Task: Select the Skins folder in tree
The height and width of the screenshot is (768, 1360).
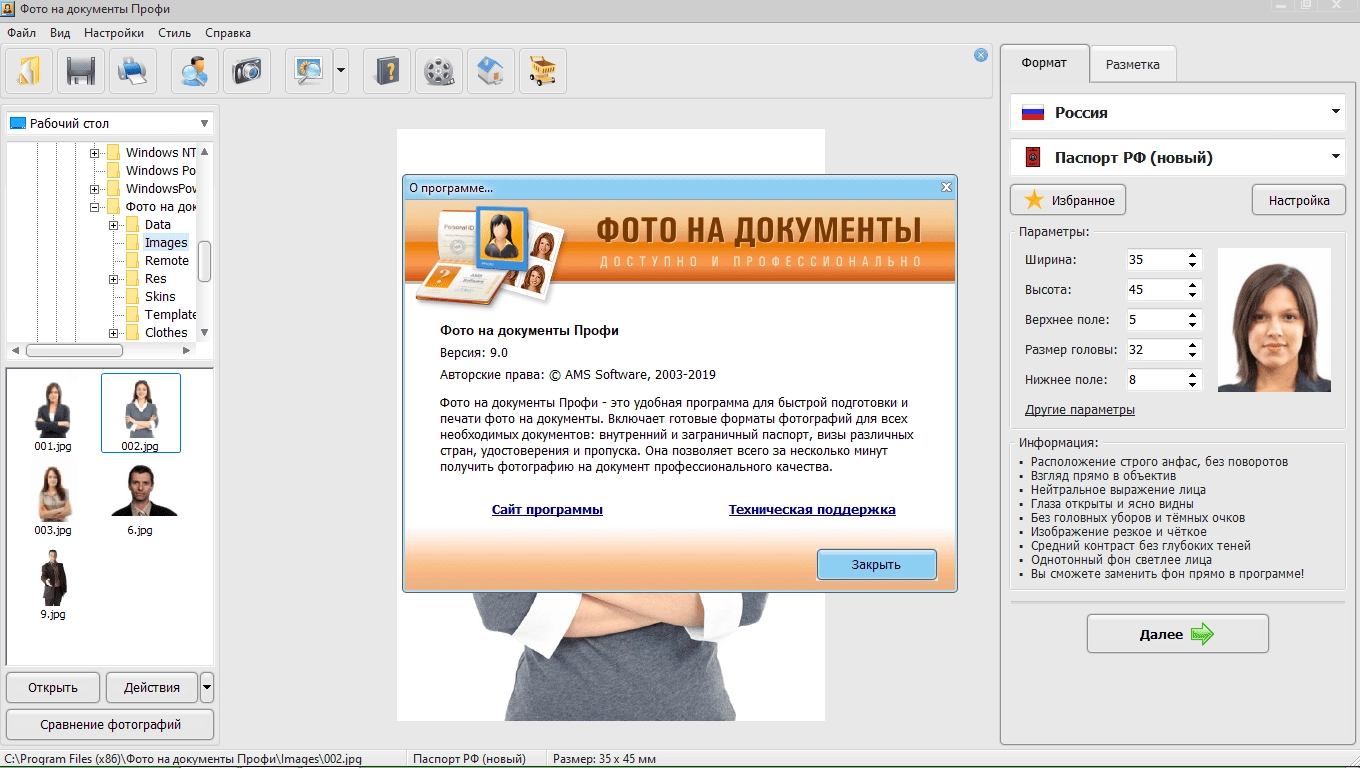Action: 160,297
